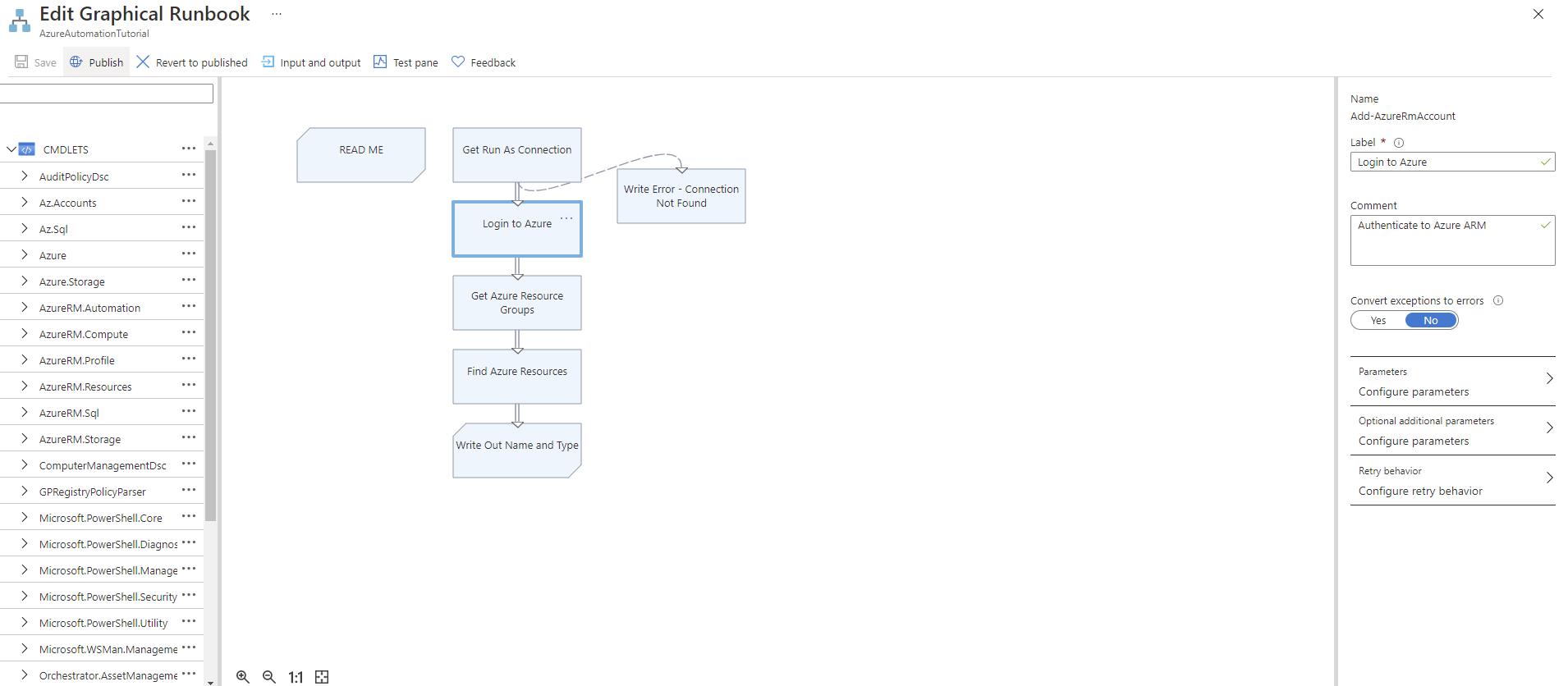Select Find Azure Resources activity
This screenshot has height=686, width=1568.
point(517,377)
